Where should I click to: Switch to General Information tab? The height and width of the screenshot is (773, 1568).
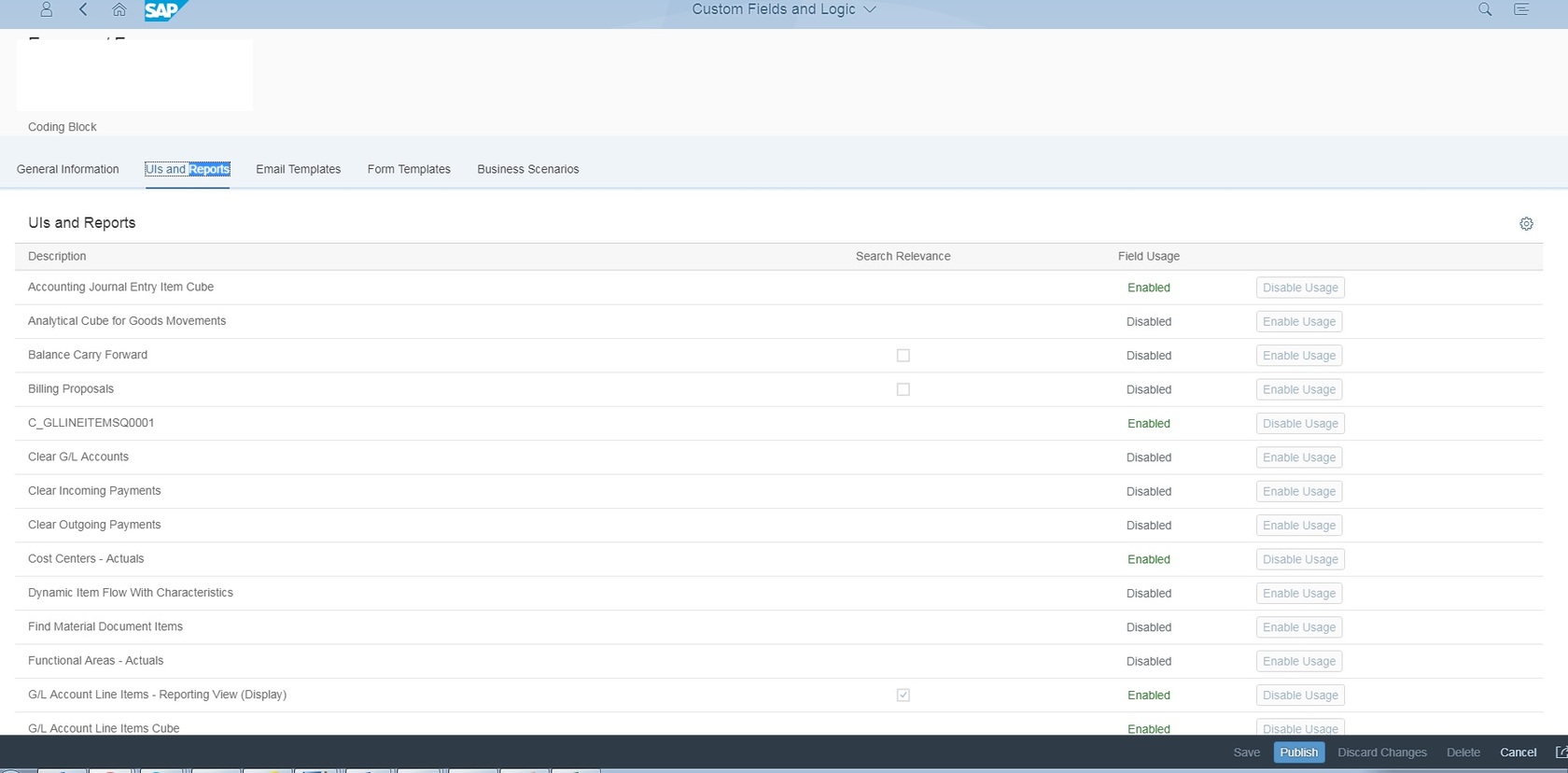[x=68, y=169]
